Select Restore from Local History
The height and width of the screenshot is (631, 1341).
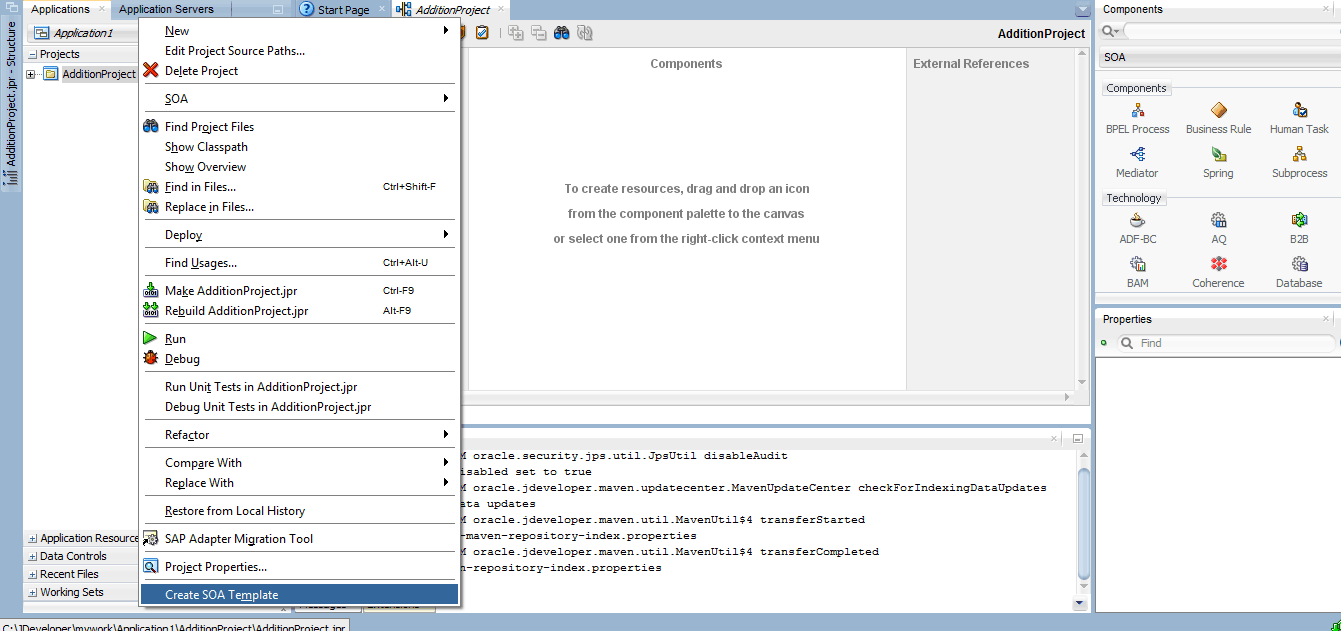click(x=299, y=510)
